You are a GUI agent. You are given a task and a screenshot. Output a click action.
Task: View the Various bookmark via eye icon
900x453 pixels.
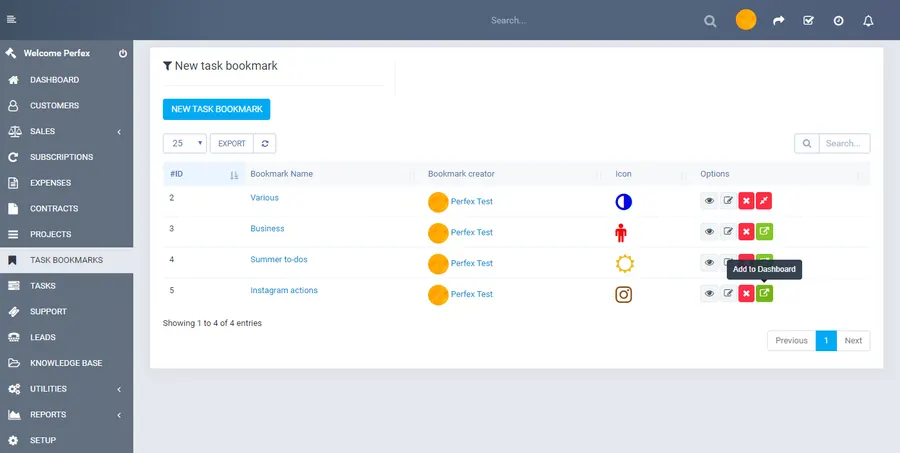(709, 201)
